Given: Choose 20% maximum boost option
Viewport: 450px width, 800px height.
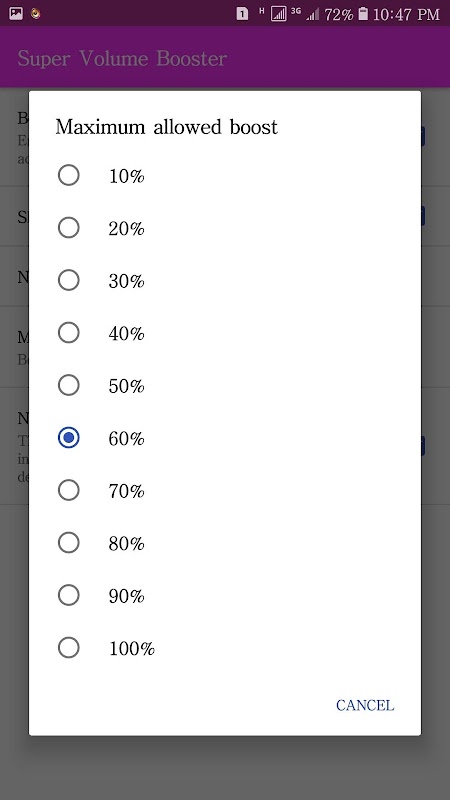Looking at the screenshot, I should pos(68,228).
